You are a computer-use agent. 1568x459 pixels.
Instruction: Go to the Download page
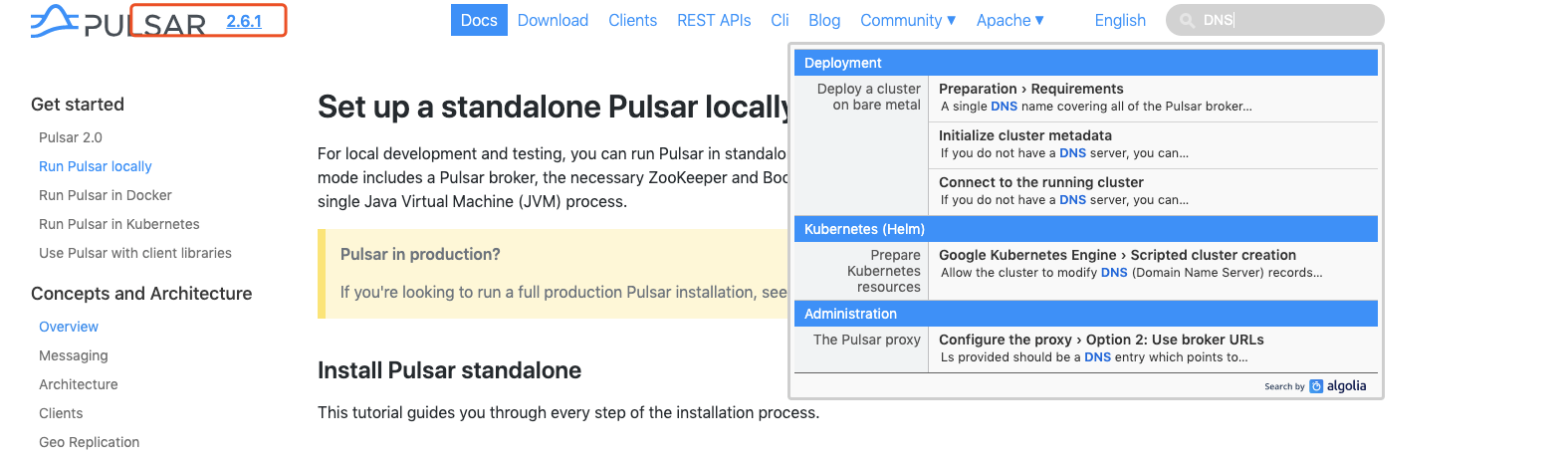pos(553,20)
